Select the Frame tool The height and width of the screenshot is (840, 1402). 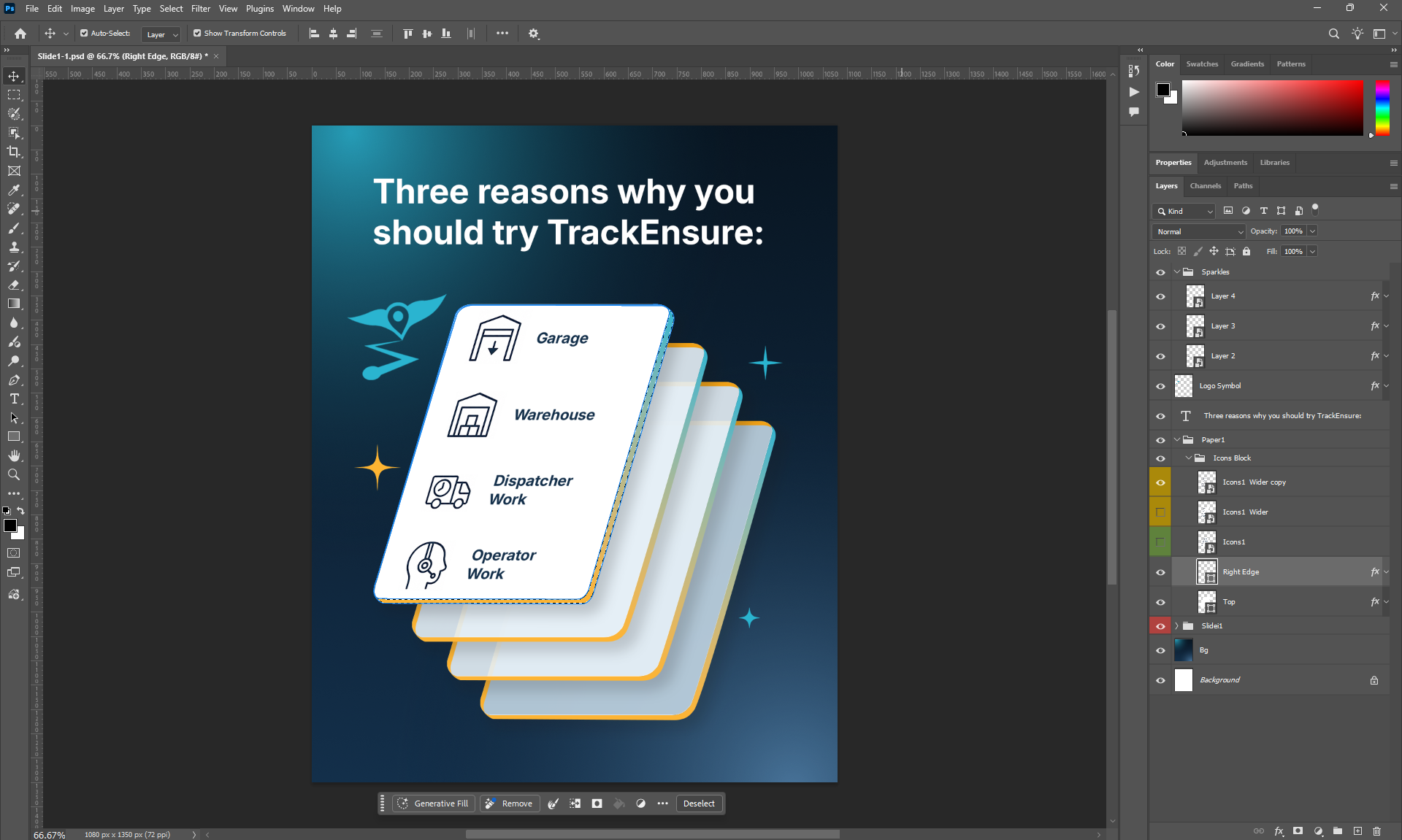pyautogui.click(x=14, y=171)
